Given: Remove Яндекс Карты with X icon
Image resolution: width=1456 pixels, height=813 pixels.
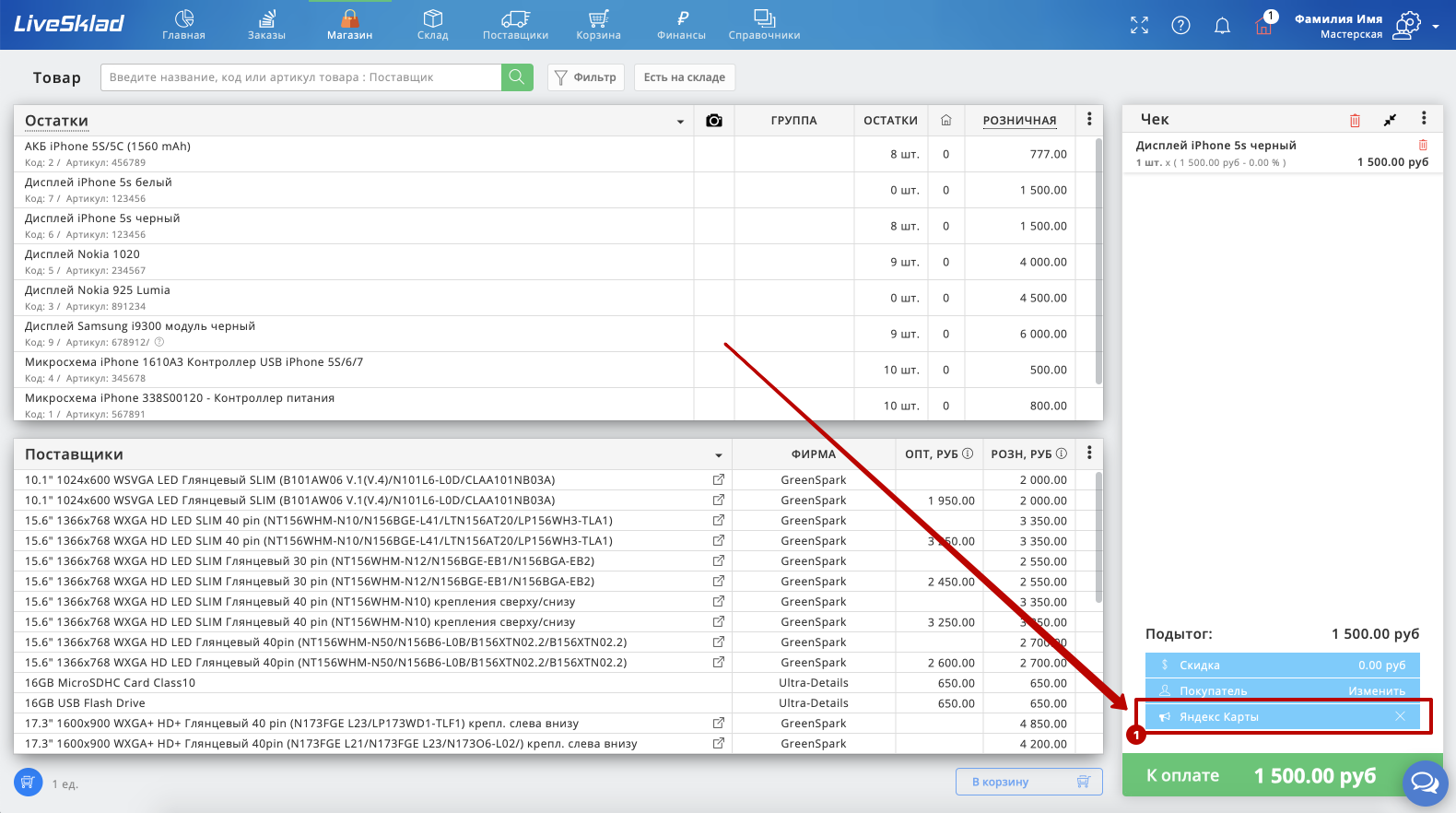Looking at the screenshot, I should [1400, 716].
